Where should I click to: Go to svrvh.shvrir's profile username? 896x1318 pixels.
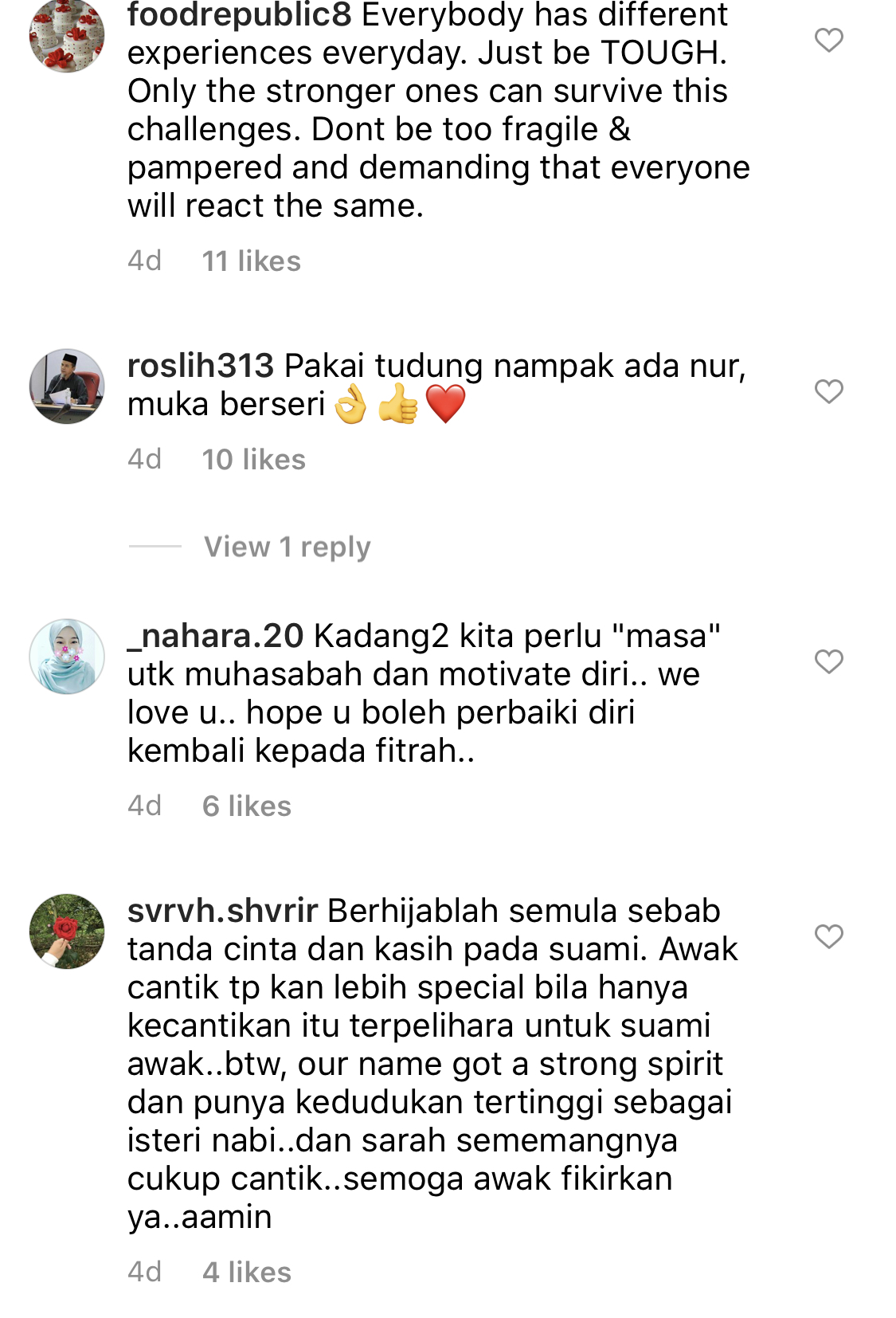coord(222,911)
